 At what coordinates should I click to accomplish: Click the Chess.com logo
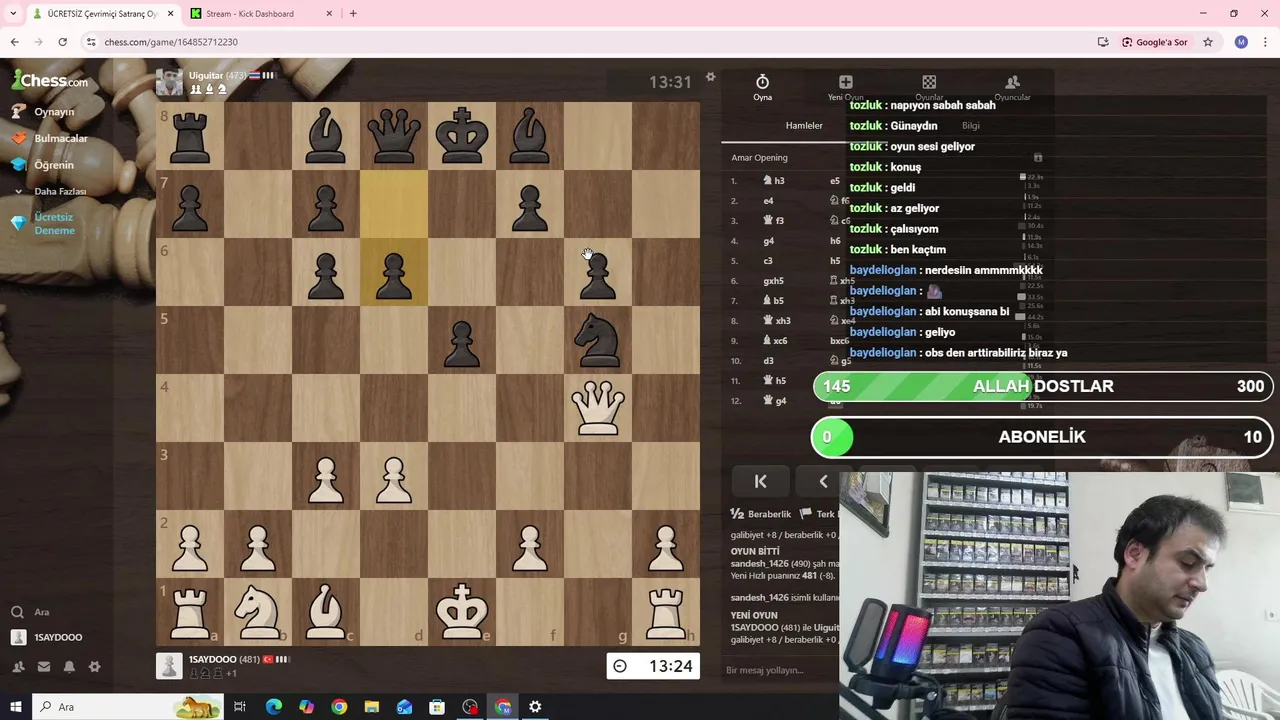(50, 81)
